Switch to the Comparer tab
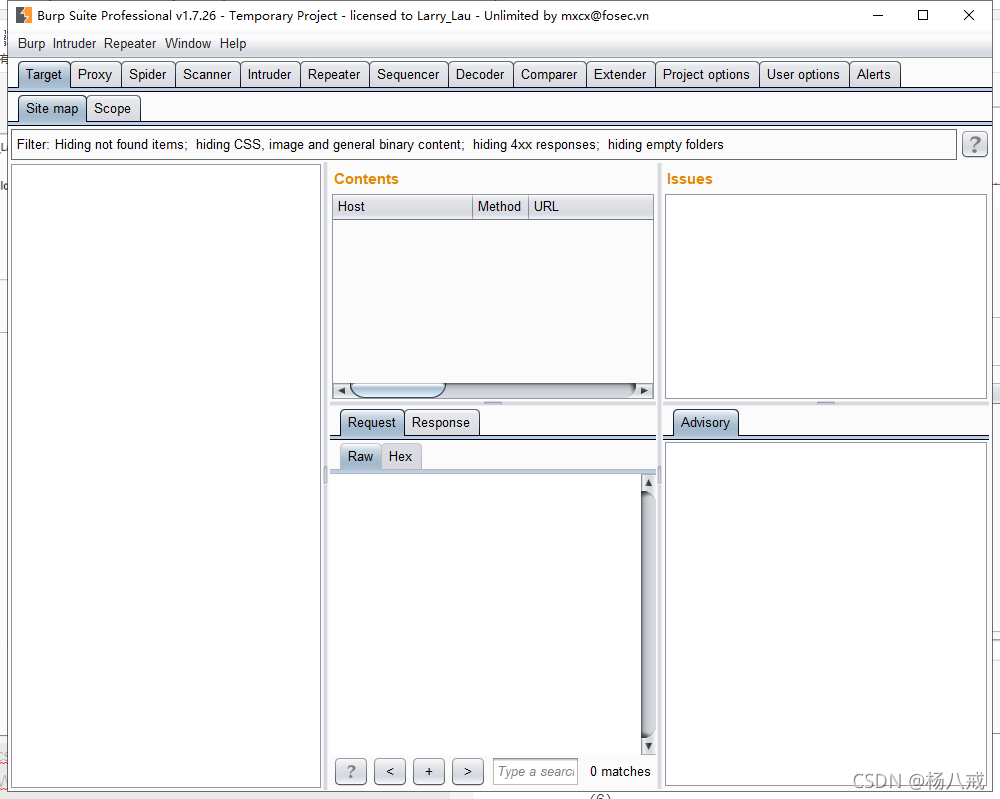The height and width of the screenshot is (799, 1000). [549, 75]
